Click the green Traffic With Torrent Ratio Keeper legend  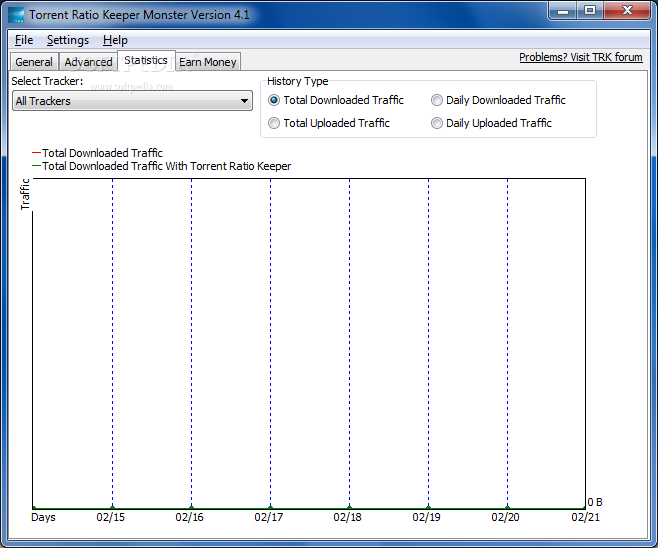click(x=162, y=166)
